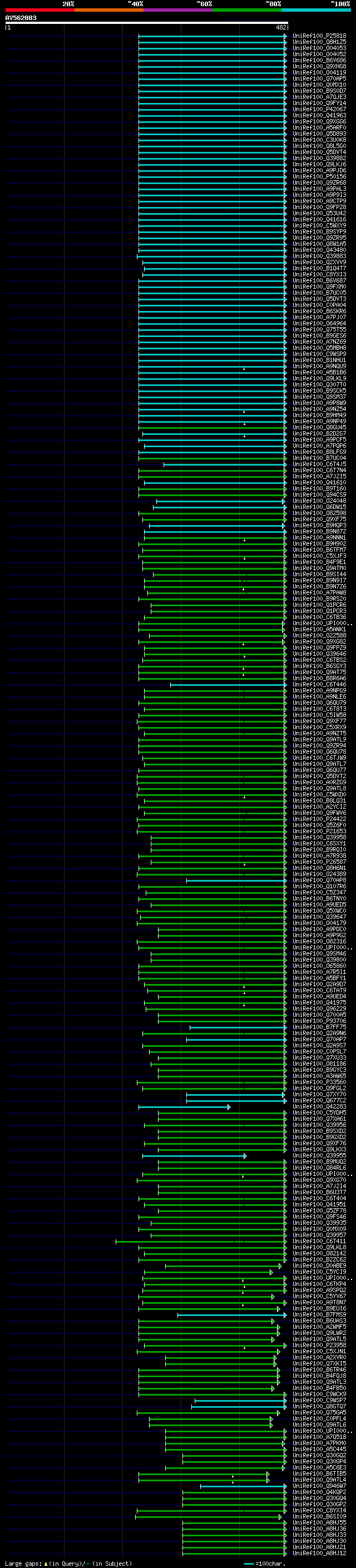Select label UniRef100_Q6QU79
The height and width of the screenshot is (1568, 356).
click(319, 703)
